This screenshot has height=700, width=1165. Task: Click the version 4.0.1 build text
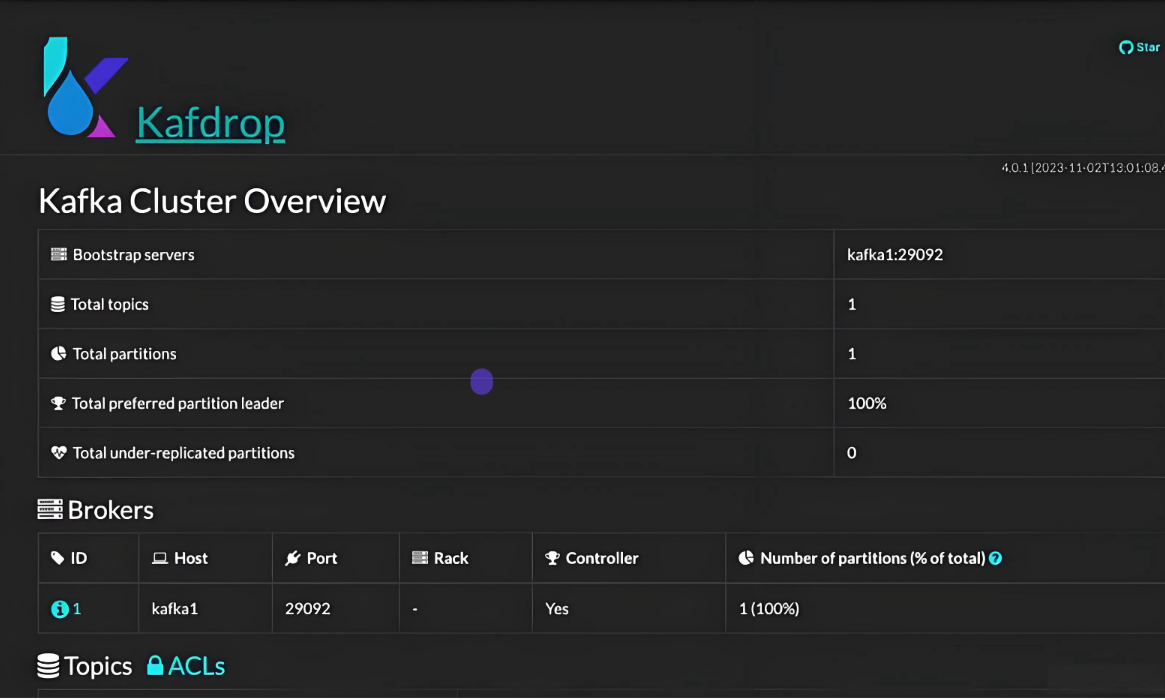(x=1083, y=168)
